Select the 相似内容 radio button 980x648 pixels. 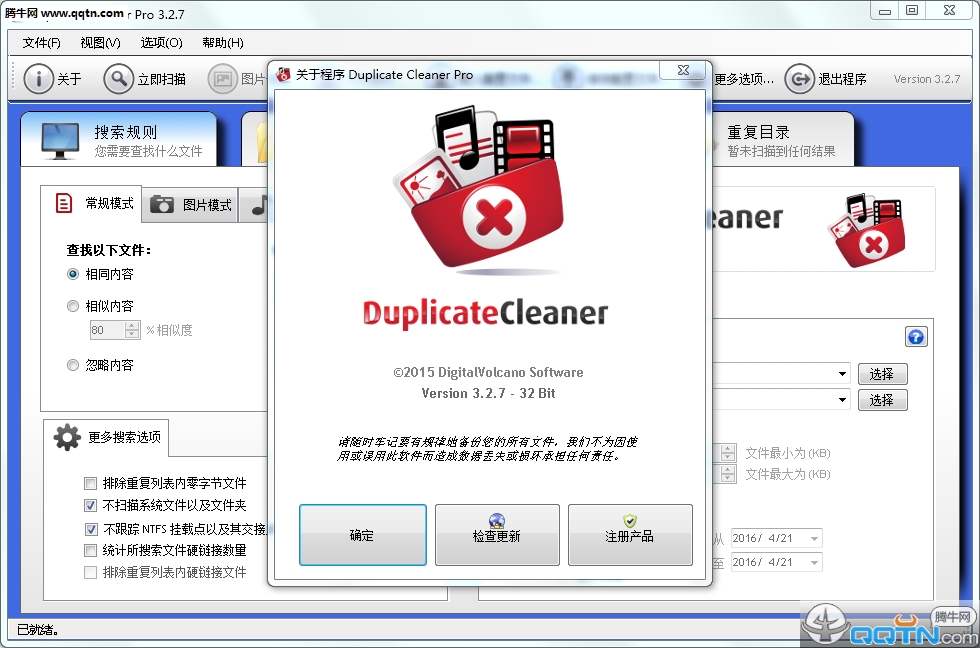pos(73,306)
